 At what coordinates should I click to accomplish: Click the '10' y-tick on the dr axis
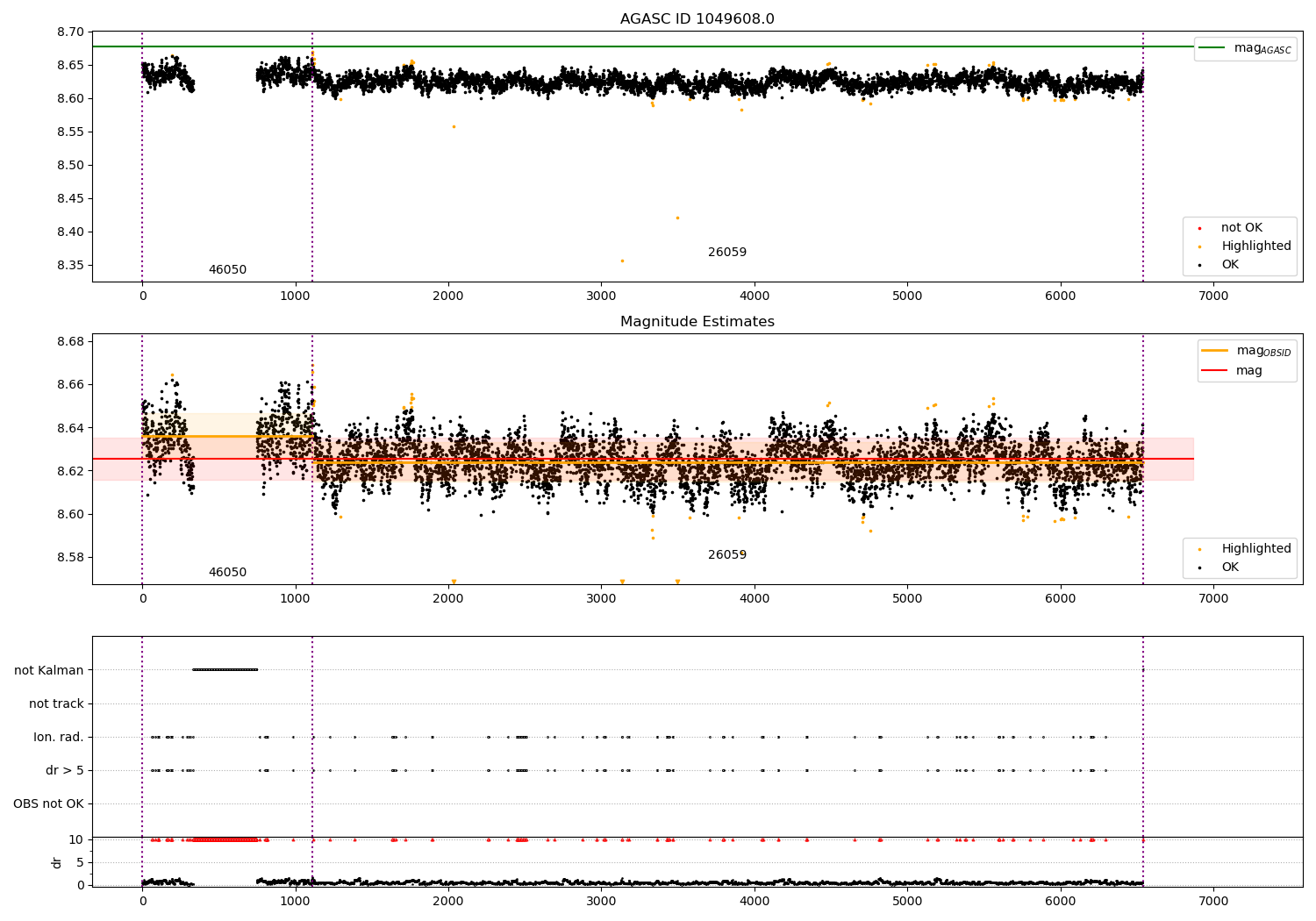point(76,839)
